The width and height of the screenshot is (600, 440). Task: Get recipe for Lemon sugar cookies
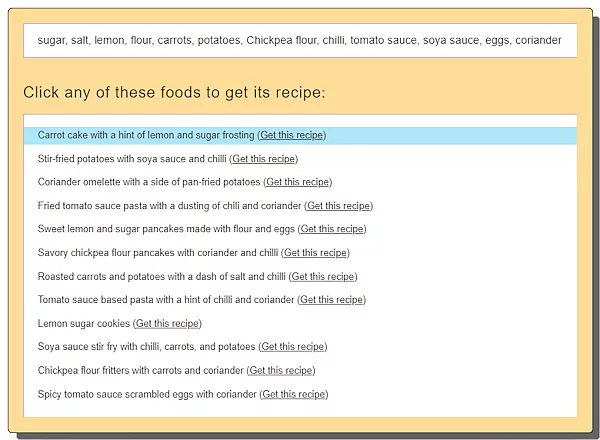(168, 323)
